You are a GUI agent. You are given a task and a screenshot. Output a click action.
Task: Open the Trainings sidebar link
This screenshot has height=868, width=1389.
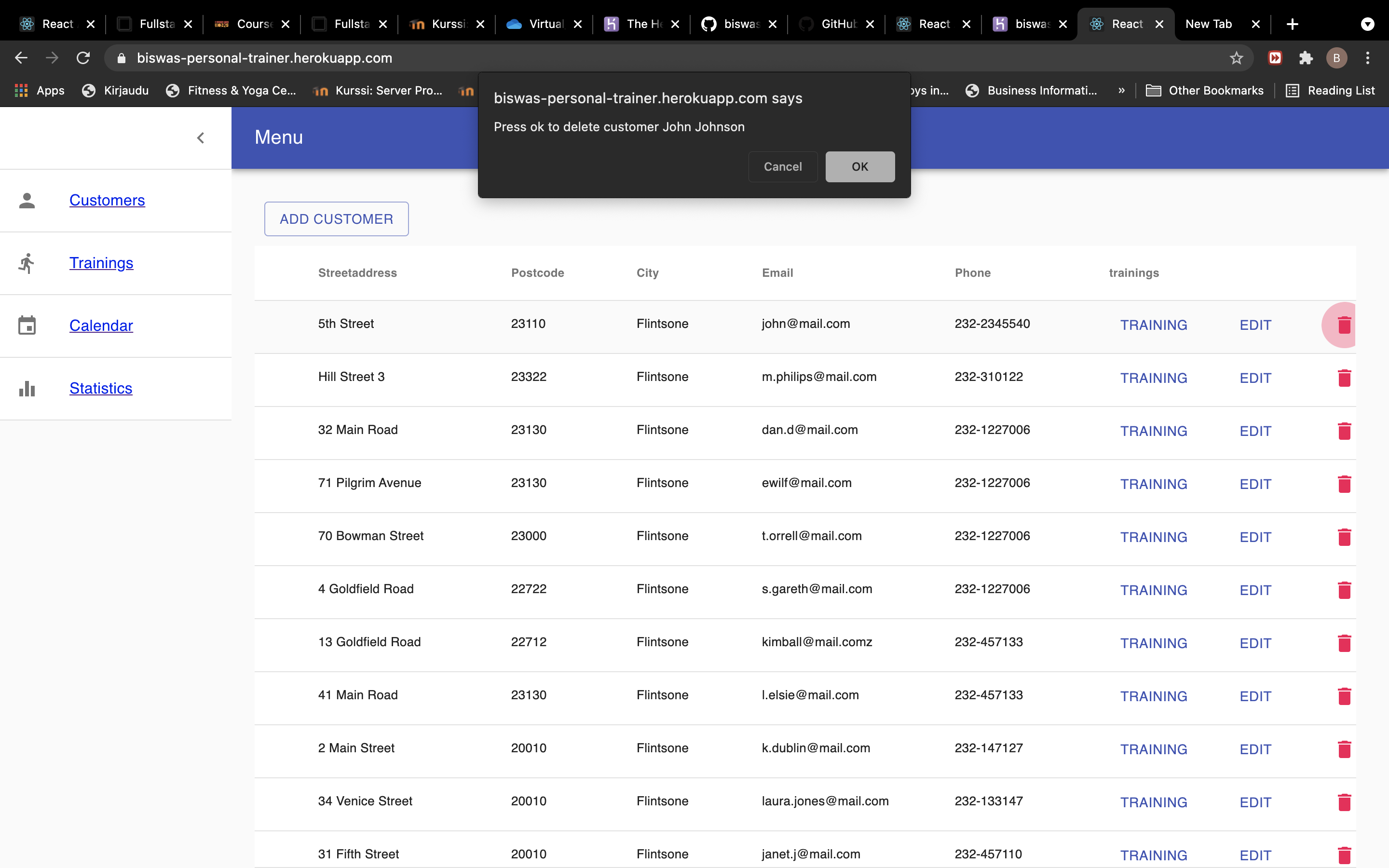click(x=101, y=262)
